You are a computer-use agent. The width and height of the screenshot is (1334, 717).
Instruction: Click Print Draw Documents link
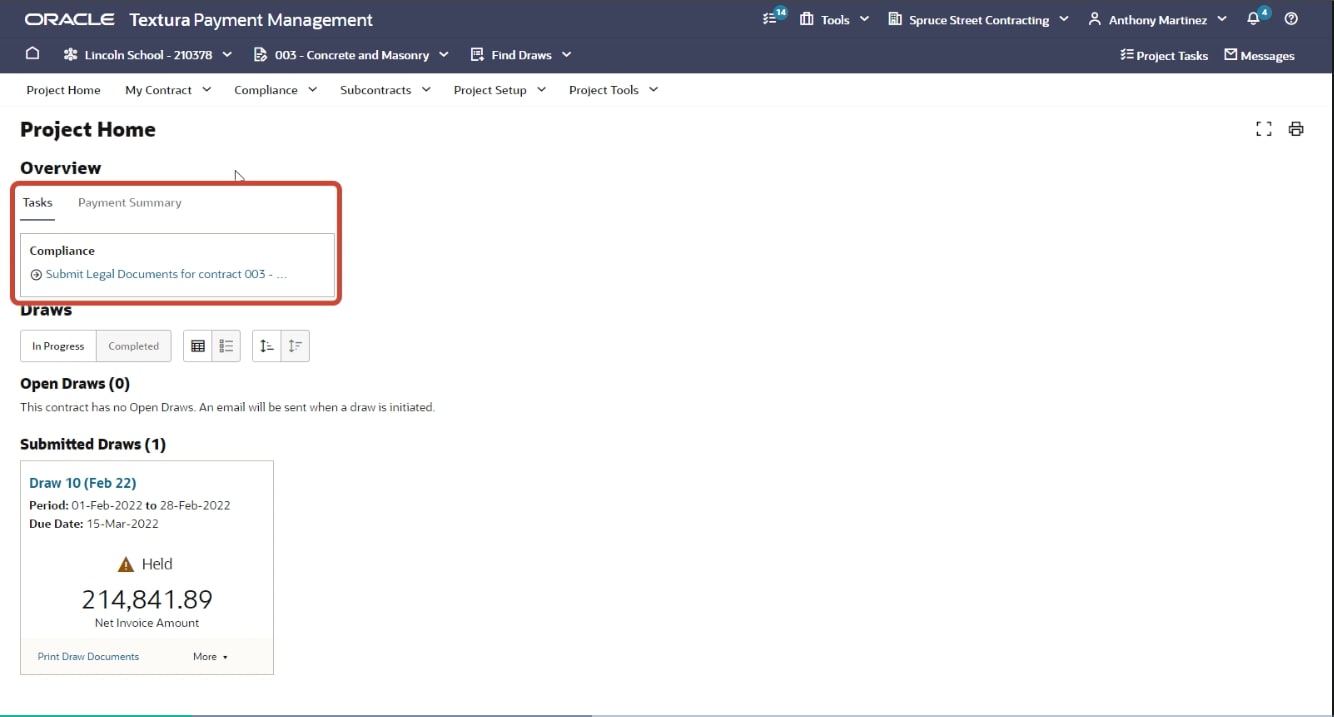tap(88, 657)
